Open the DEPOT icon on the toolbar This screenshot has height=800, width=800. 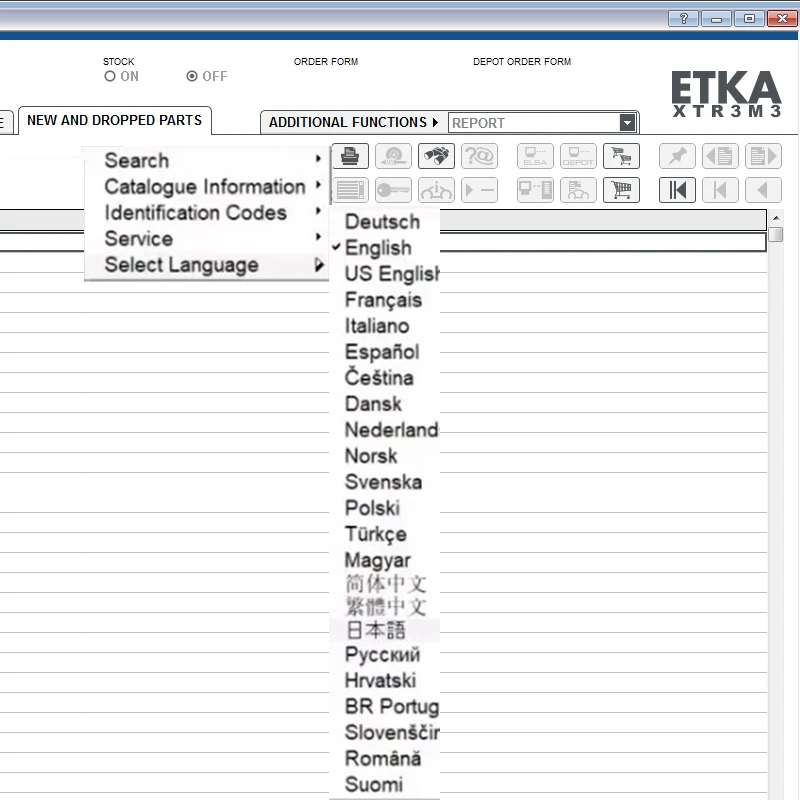pyautogui.click(x=577, y=156)
